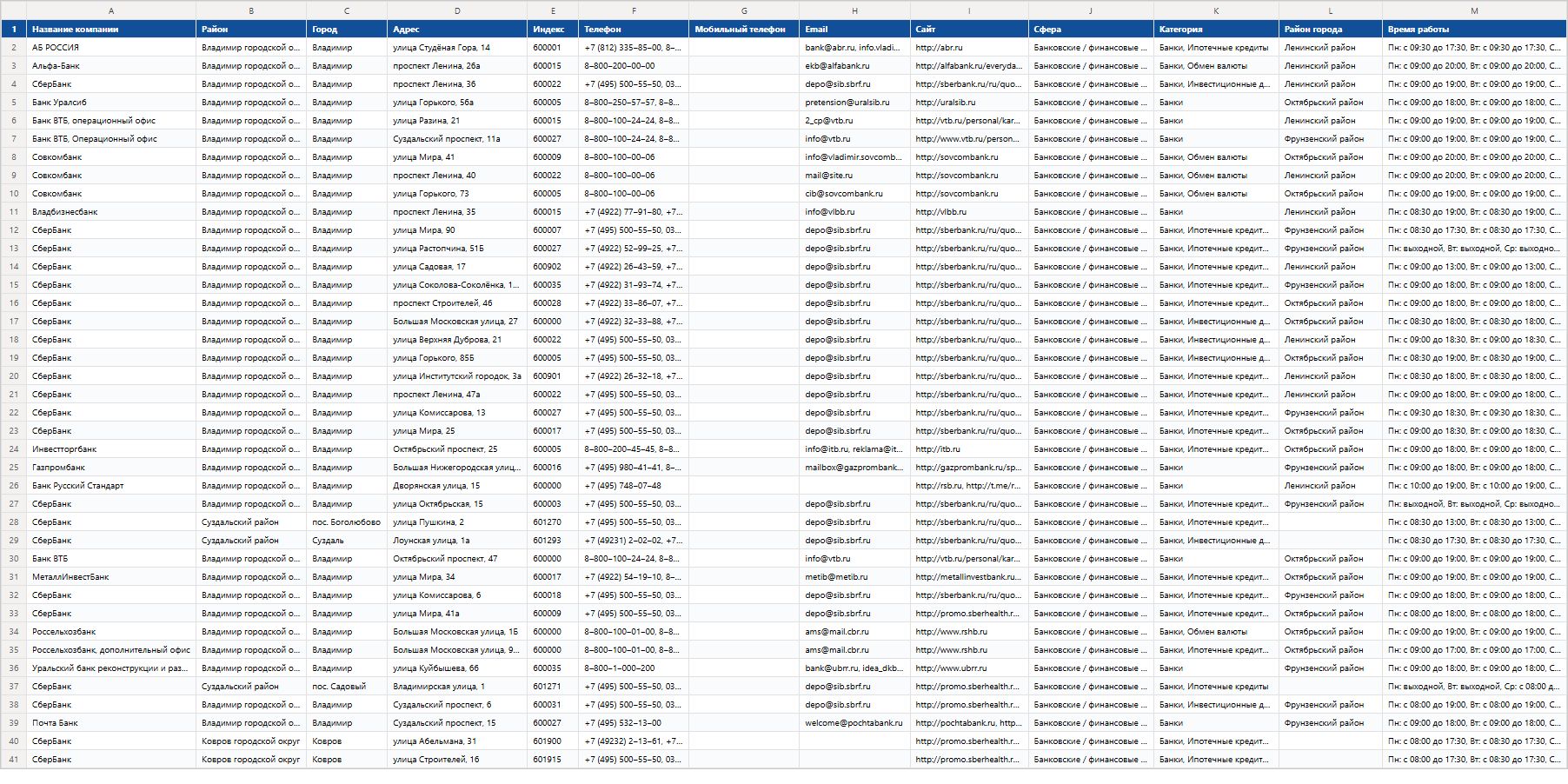Click the email '2_cp@vtb.ru'
Image resolution: width=1568 pixels, height=784 pixels.
(x=854, y=121)
